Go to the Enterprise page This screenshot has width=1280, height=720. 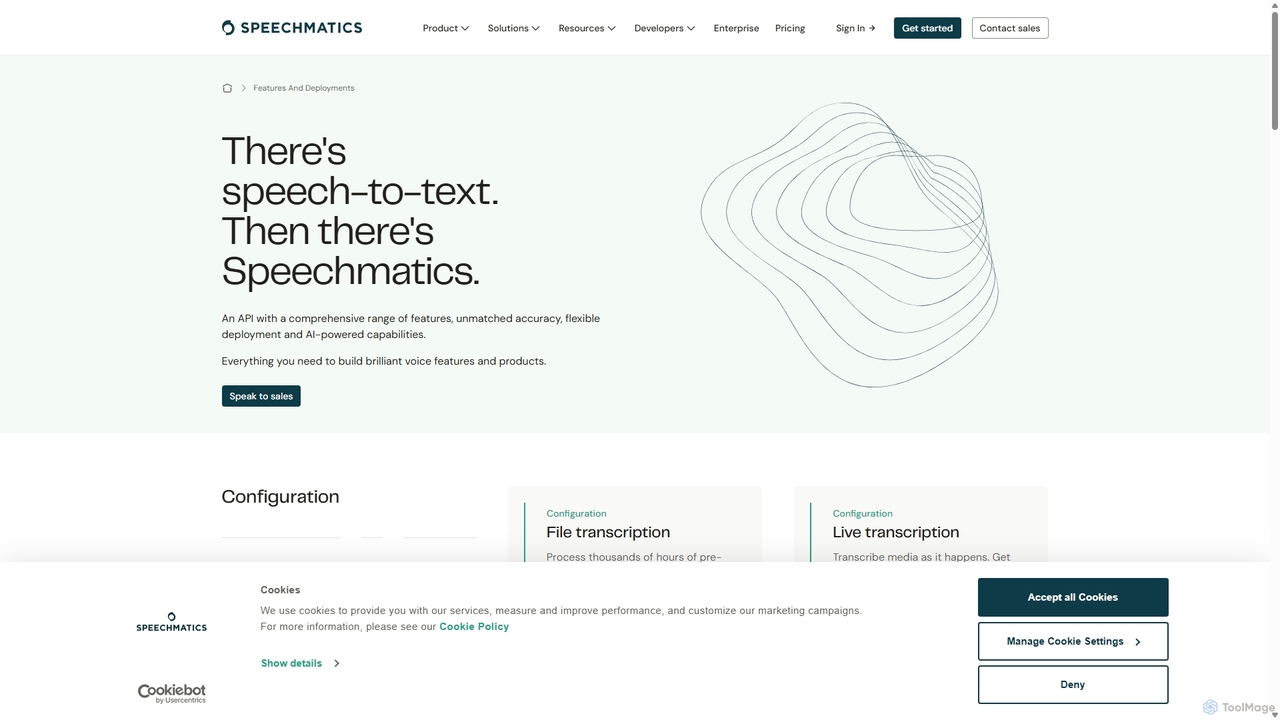click(x=736, y=28)
